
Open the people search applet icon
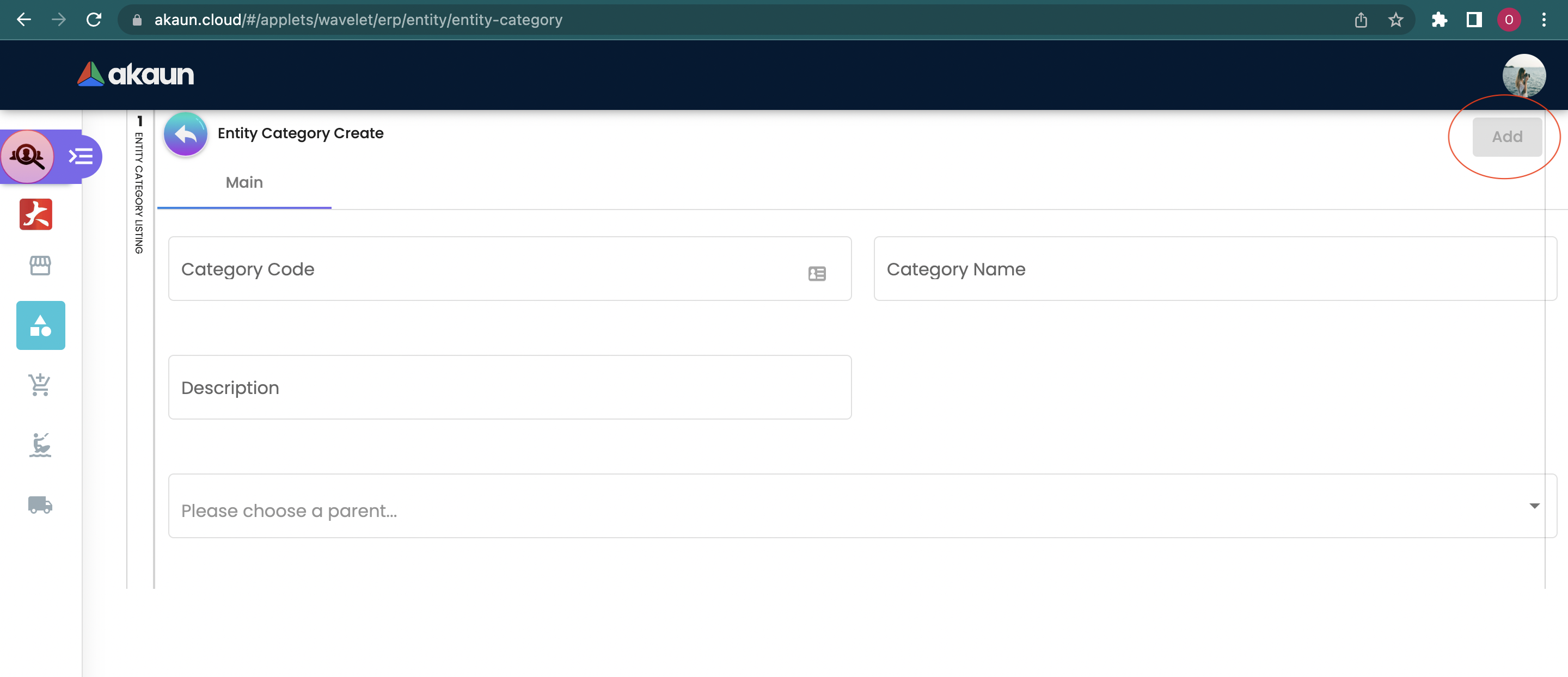coord(27,156)
